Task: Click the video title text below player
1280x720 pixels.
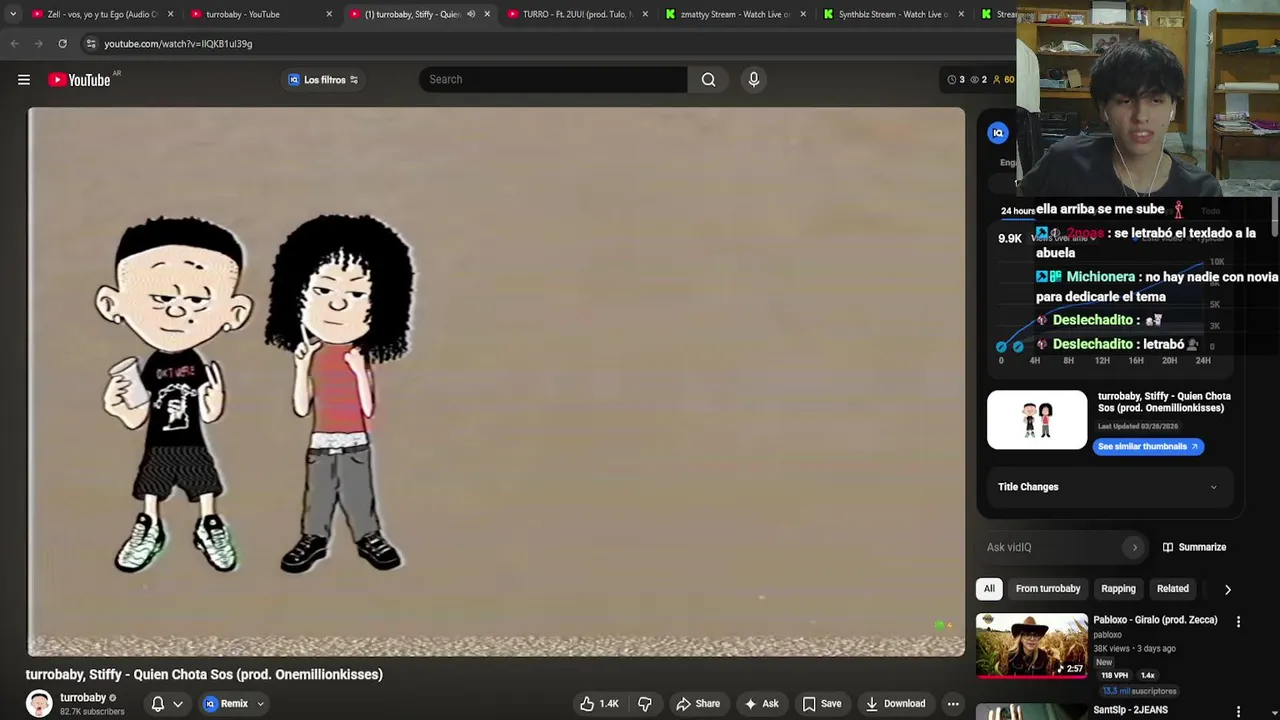Action: 204,675
